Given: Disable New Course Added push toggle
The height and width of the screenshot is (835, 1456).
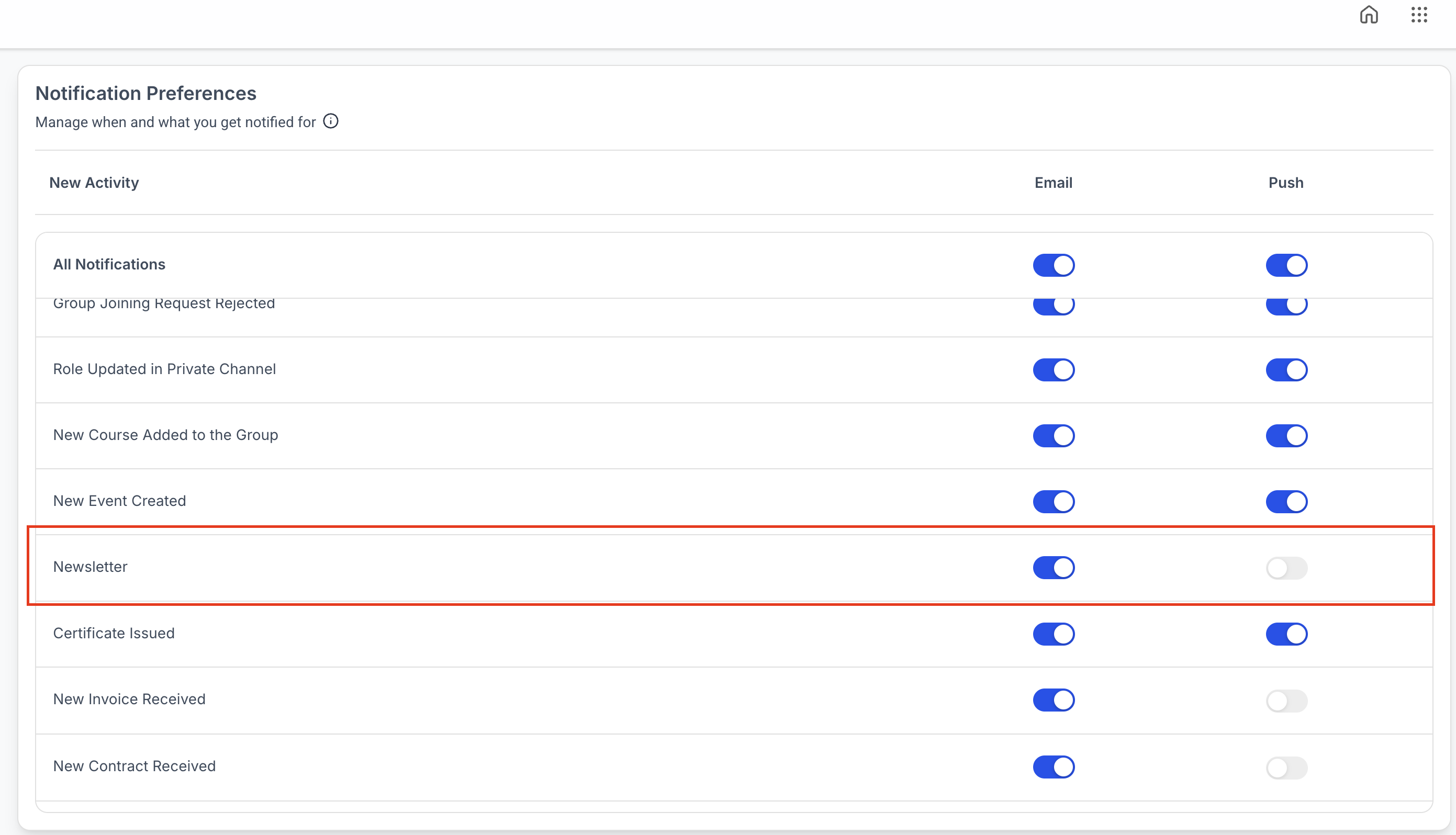Looking at the screenshot, I should (x=1286, y=436).
